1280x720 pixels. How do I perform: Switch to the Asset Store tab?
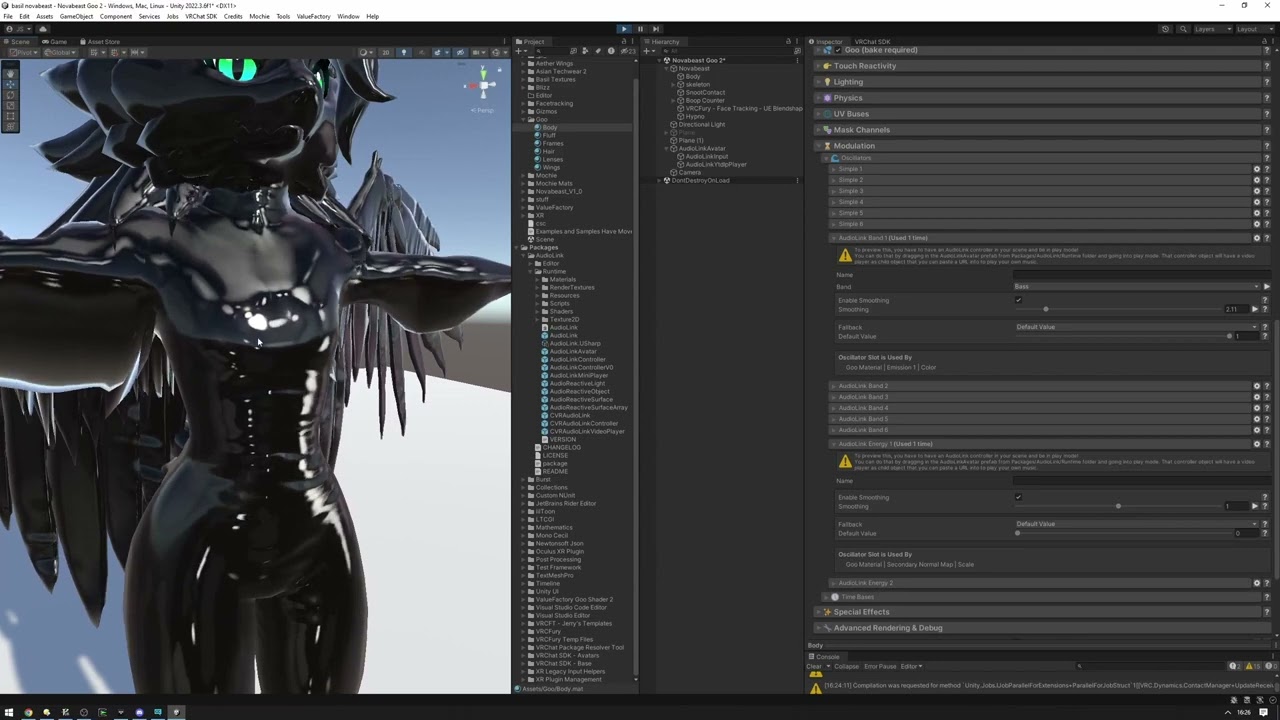tap(100, 42)
